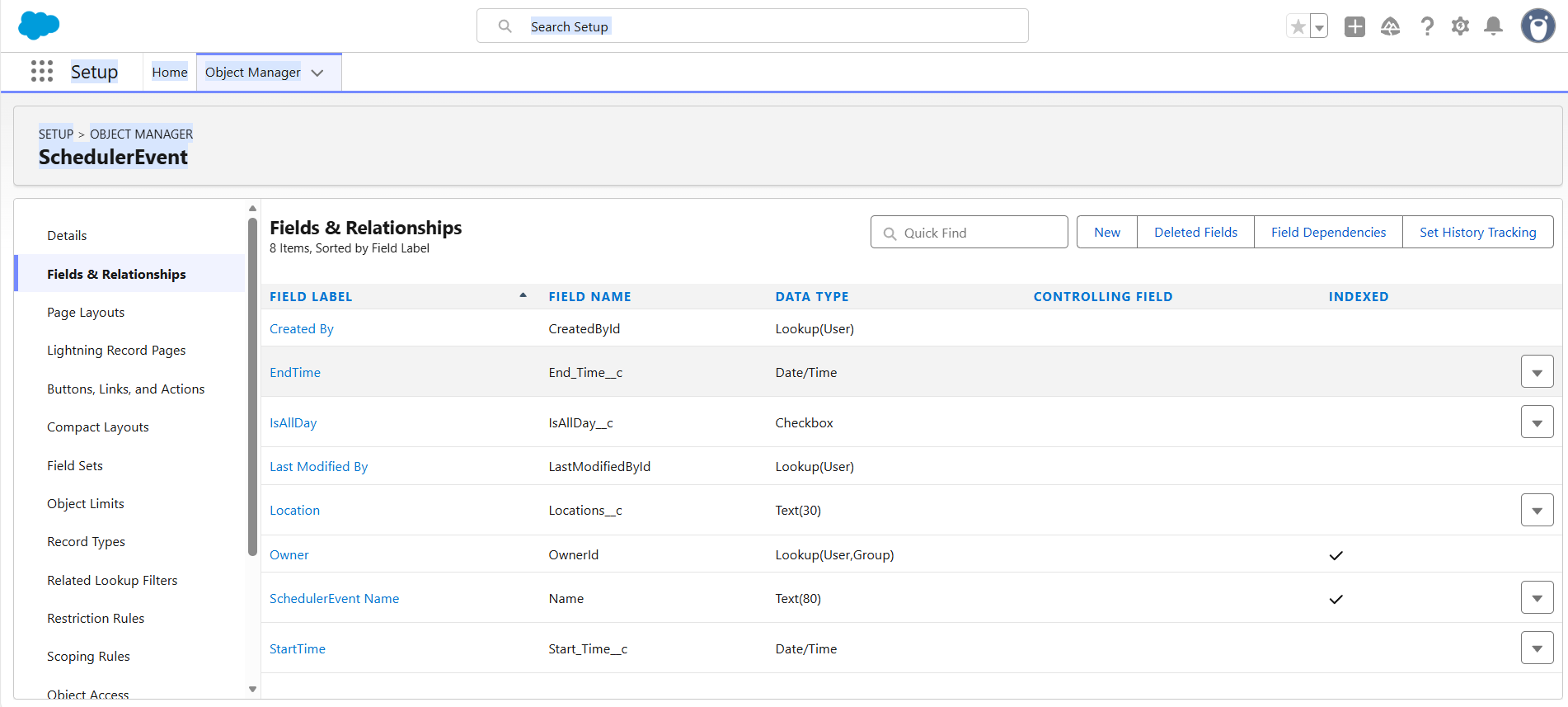Open the Location field link
This screenshot has height=707, width=1568.
tap(295, 511)
